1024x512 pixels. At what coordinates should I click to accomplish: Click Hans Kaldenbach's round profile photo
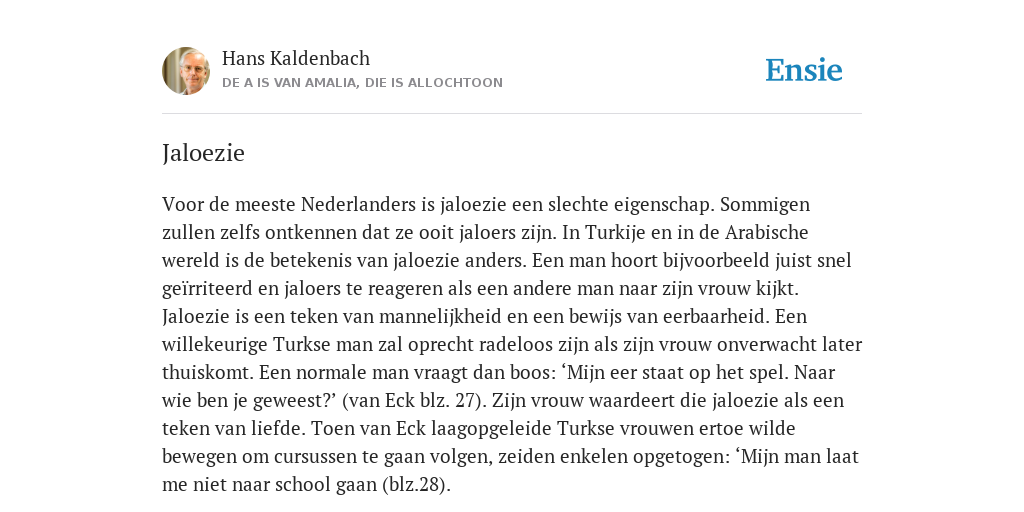tap(186, 71)
